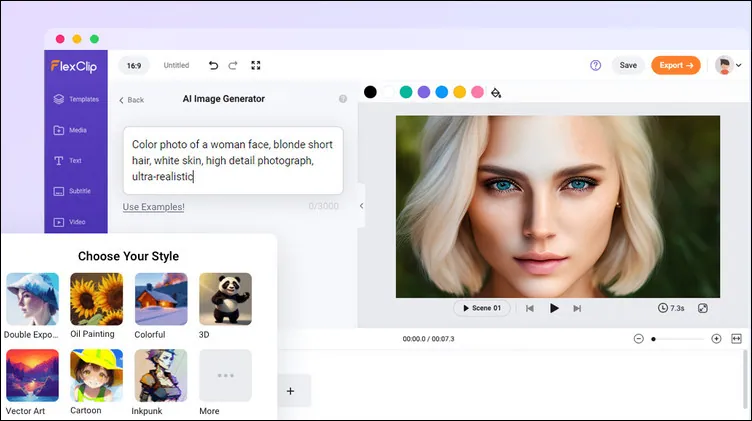Pick the blue color swatch
The width and height of the screenshot is (752, 421).
click(x=442, y=92)
